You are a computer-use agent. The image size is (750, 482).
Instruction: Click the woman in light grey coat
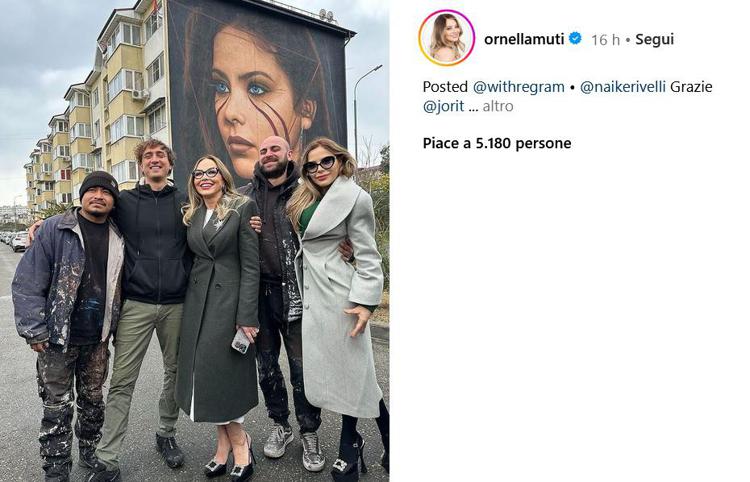[x=337, y=306]
